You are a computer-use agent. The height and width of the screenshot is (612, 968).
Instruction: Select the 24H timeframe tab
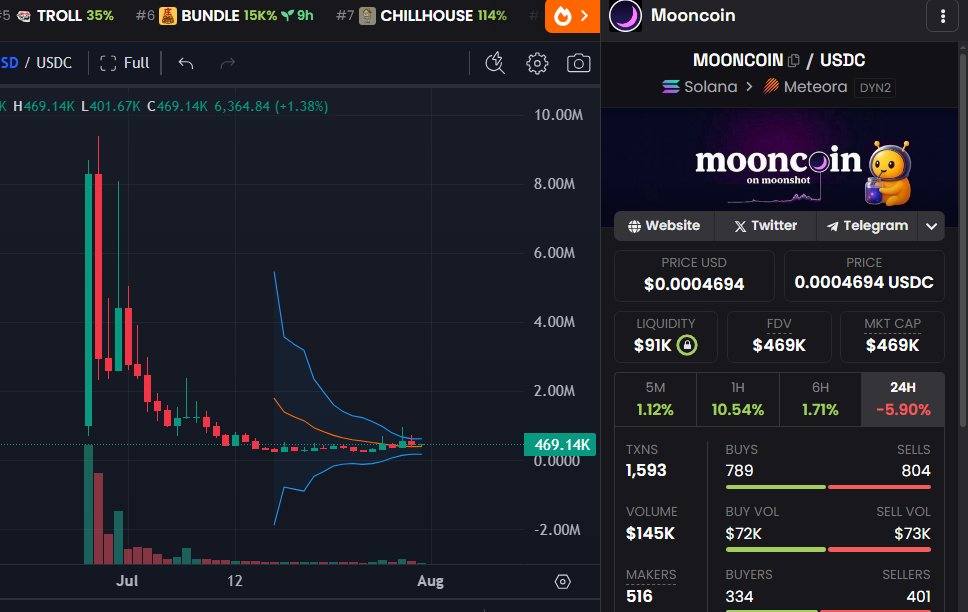[x=903, y=399]
